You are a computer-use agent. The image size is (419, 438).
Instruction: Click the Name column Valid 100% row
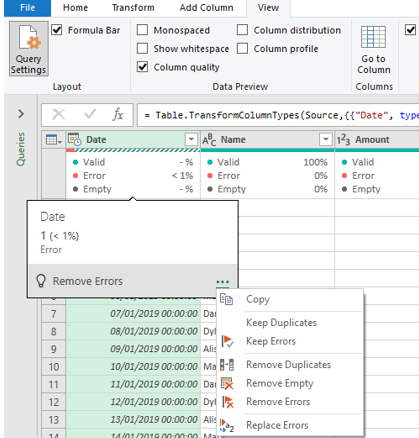point(267,162)
